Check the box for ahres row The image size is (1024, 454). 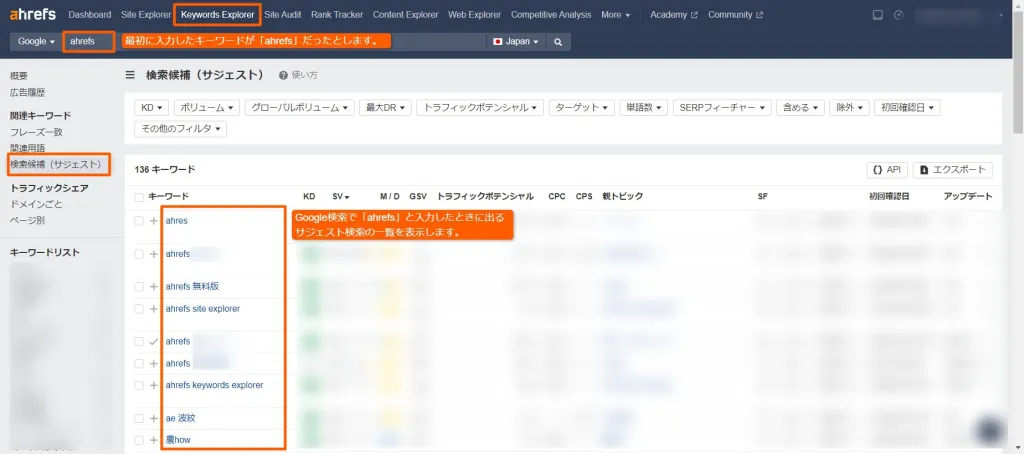138,221
